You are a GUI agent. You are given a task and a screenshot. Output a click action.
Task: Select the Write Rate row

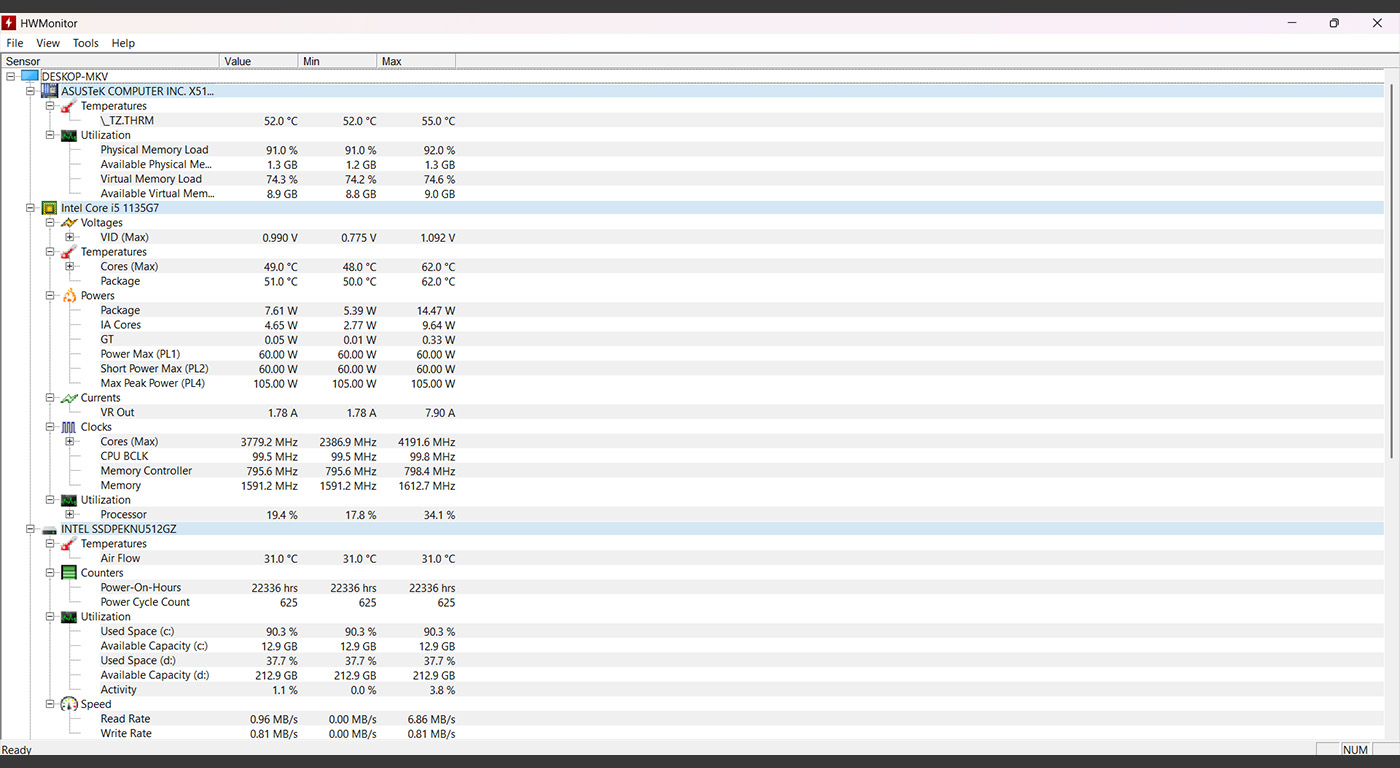pyautogui.click(x=691, y=733)
